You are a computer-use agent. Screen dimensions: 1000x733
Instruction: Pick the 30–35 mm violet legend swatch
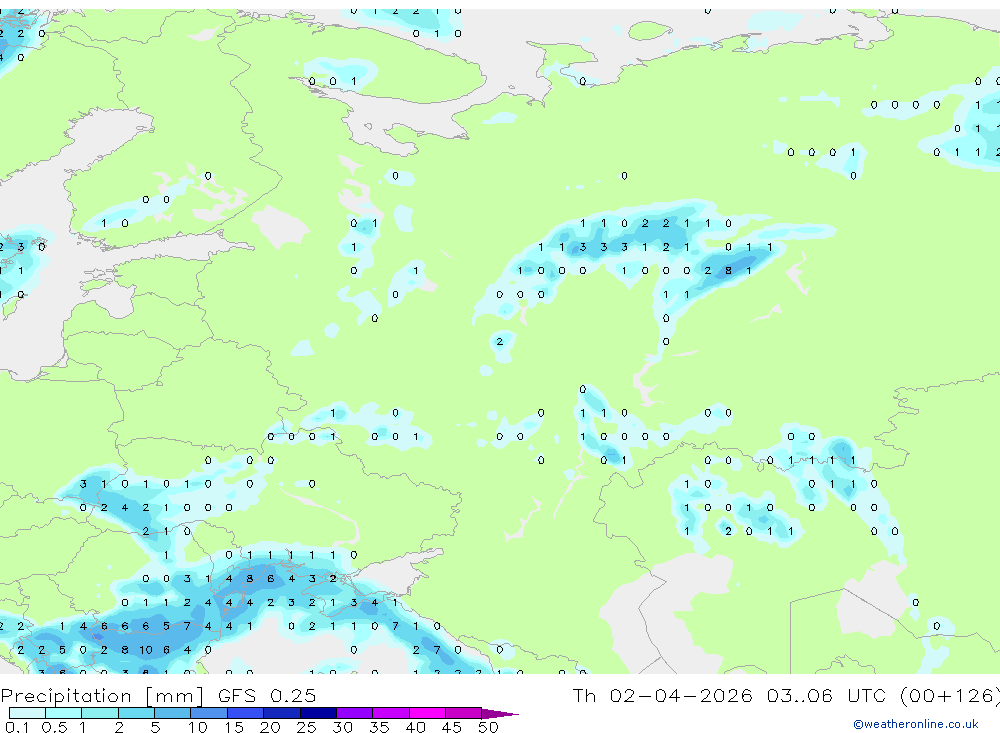click(355, 713)
